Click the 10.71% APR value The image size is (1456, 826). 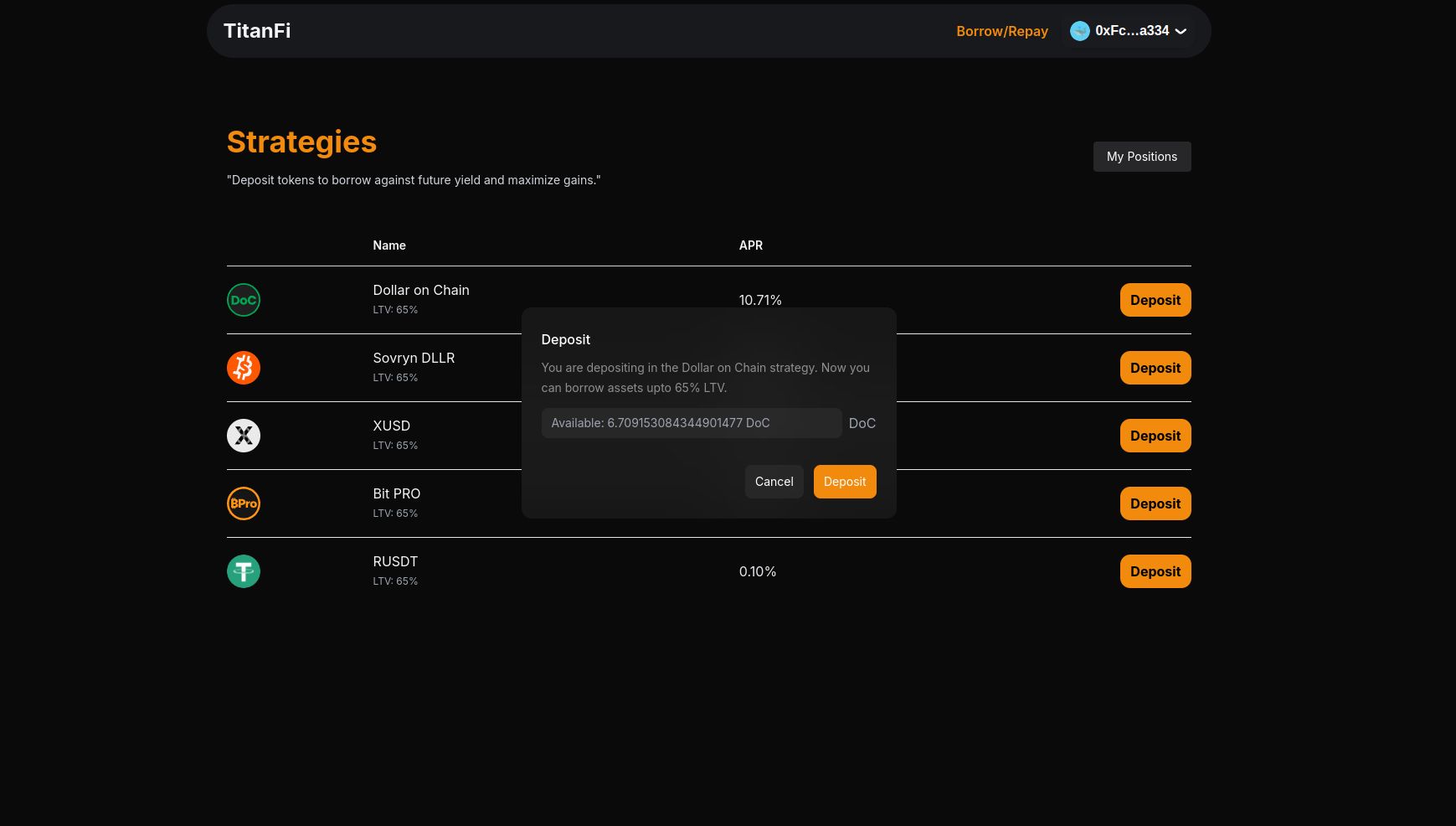(x=760, y=300)
